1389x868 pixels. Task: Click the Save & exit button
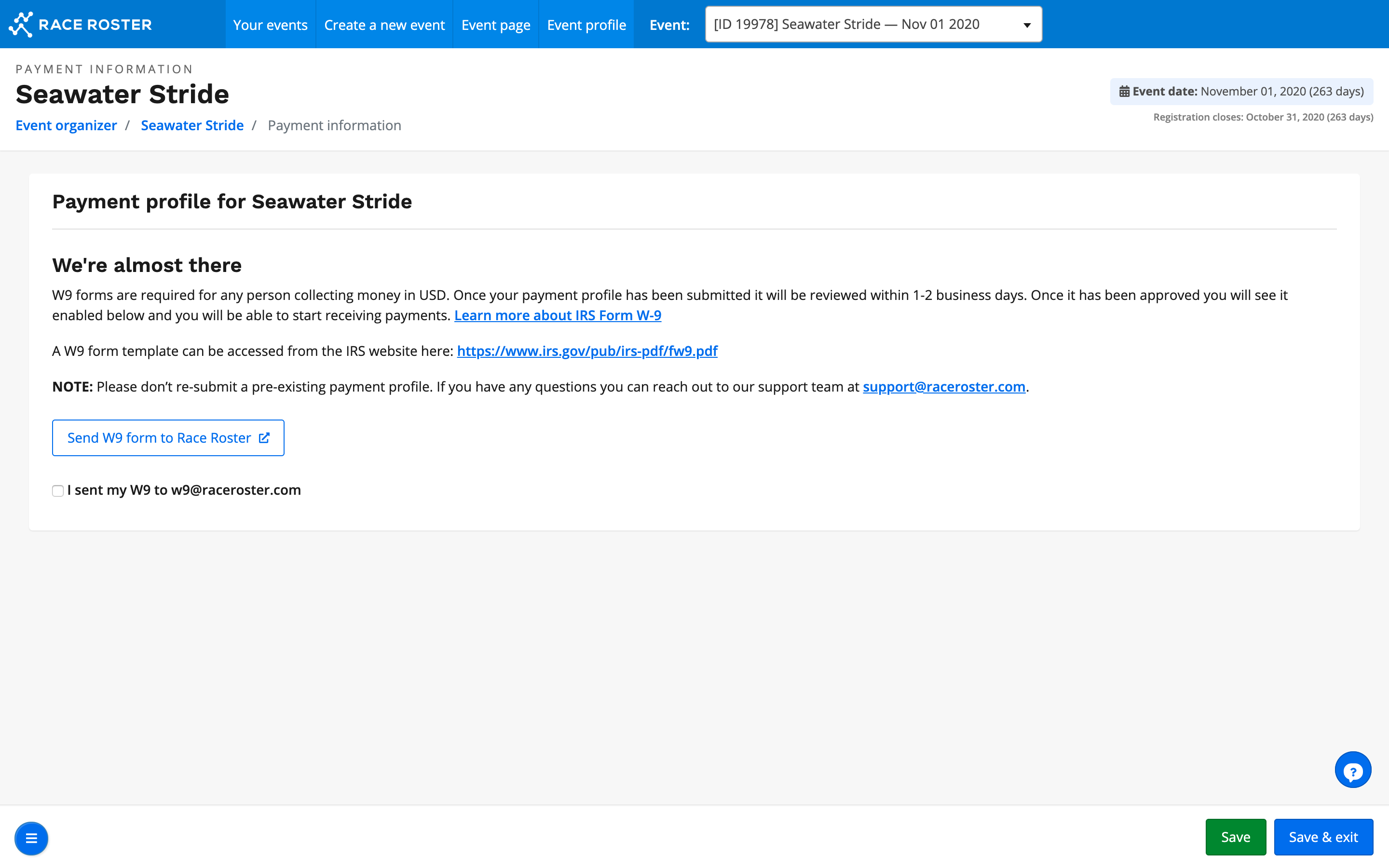[1323, 837]
